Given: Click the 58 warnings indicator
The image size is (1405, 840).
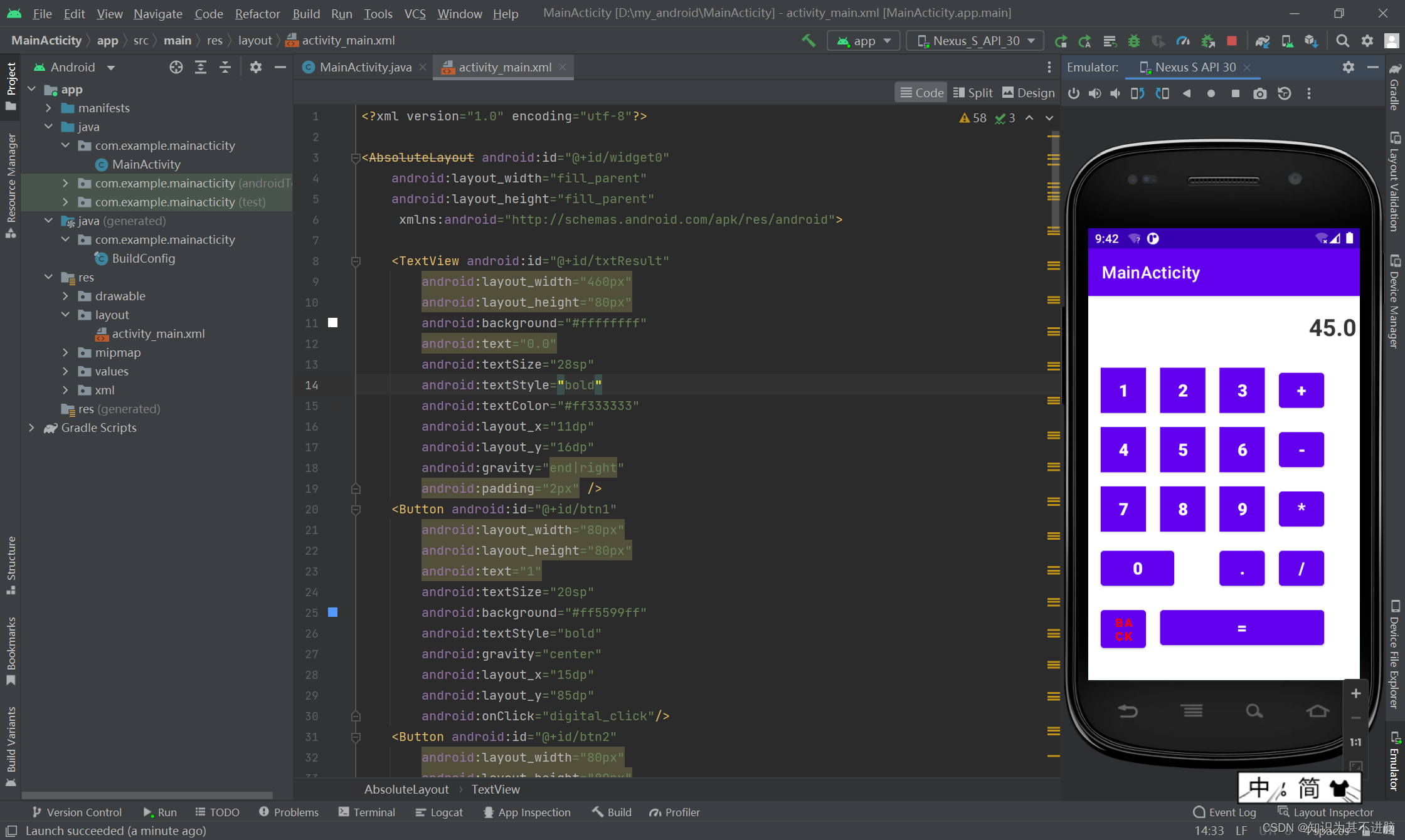Looking at the screenshot, I should click(x=973, y=118).
